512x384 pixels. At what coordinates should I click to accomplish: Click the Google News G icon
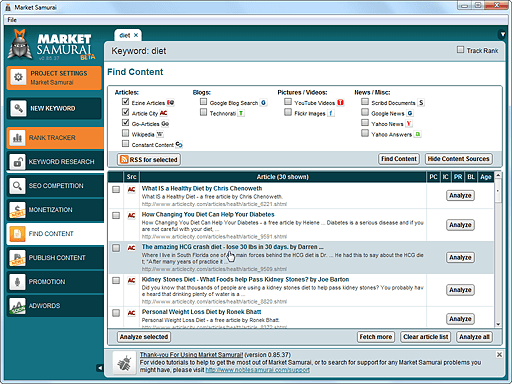tap(410, 113)
